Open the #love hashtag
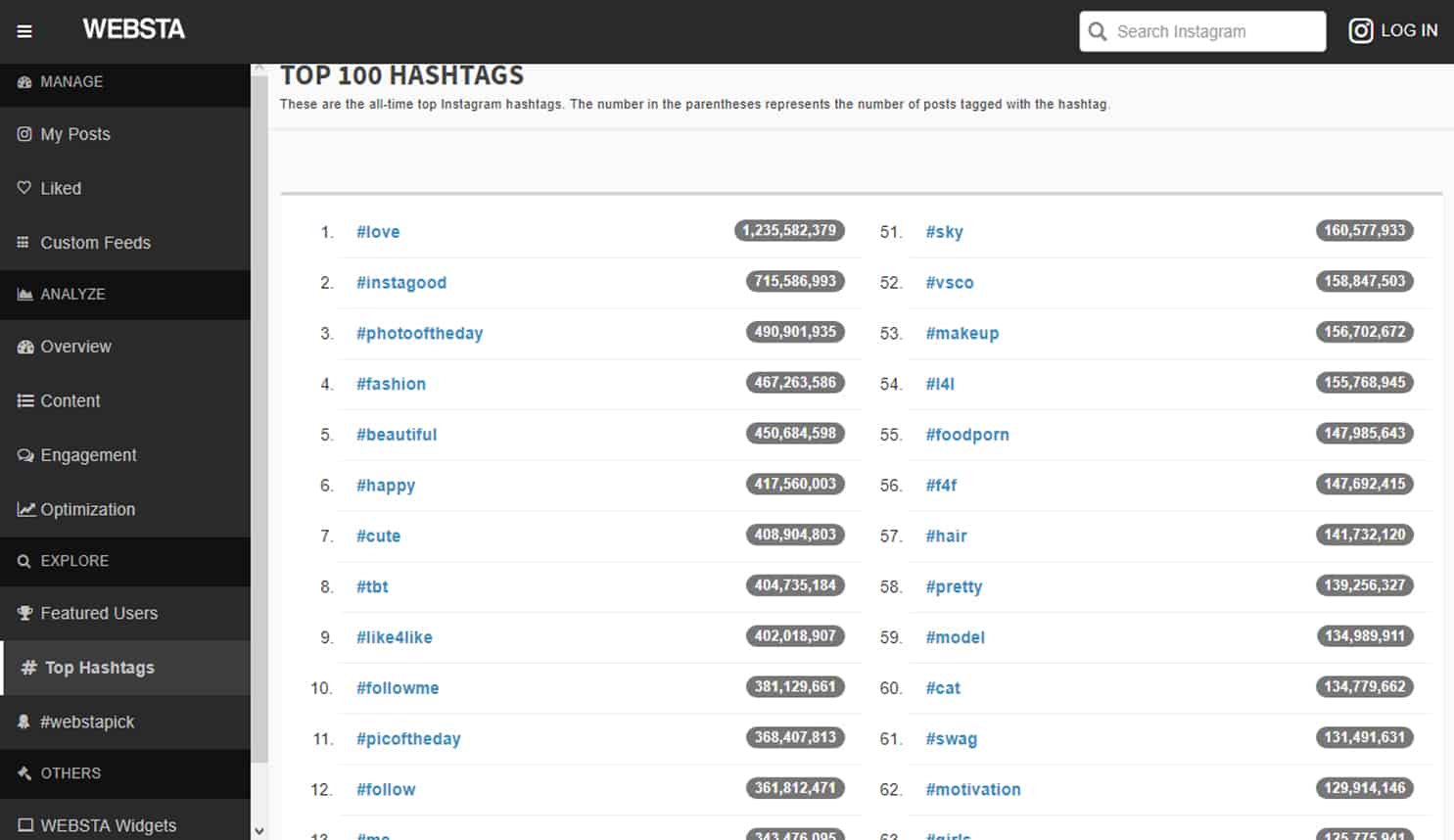This screenshot has width=1454, height=840. [378, 232]
